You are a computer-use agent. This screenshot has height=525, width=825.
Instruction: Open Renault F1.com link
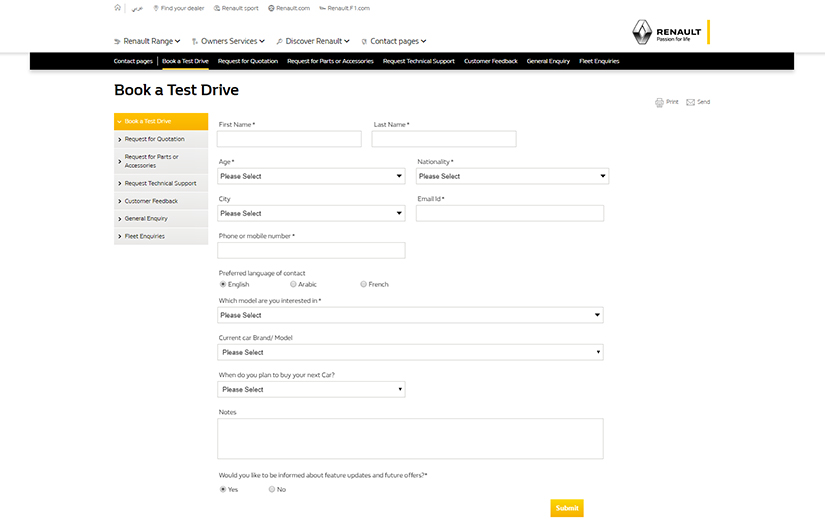click(345, 8)
